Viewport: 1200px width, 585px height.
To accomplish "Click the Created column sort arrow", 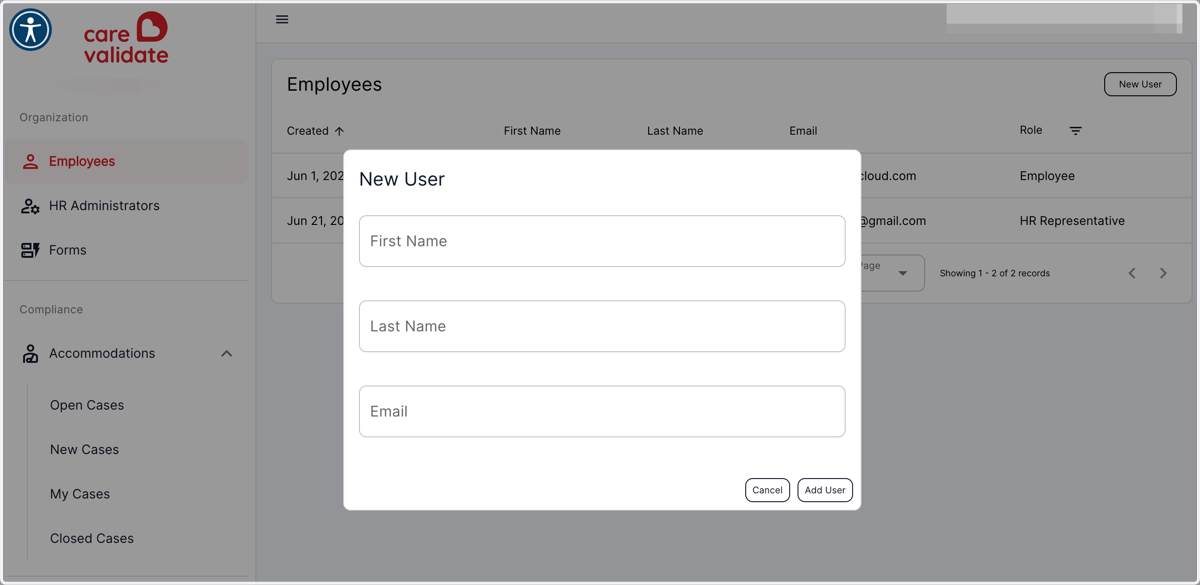I will pos(339,131).
